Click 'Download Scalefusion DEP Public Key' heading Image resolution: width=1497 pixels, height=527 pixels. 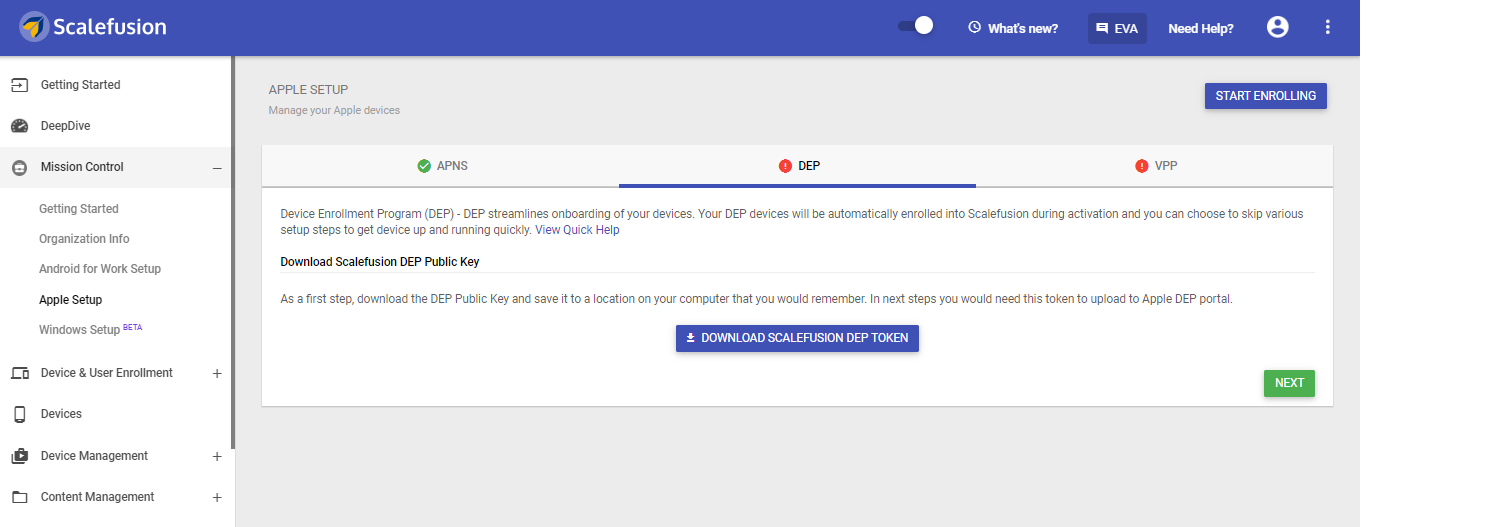point(380,262)
